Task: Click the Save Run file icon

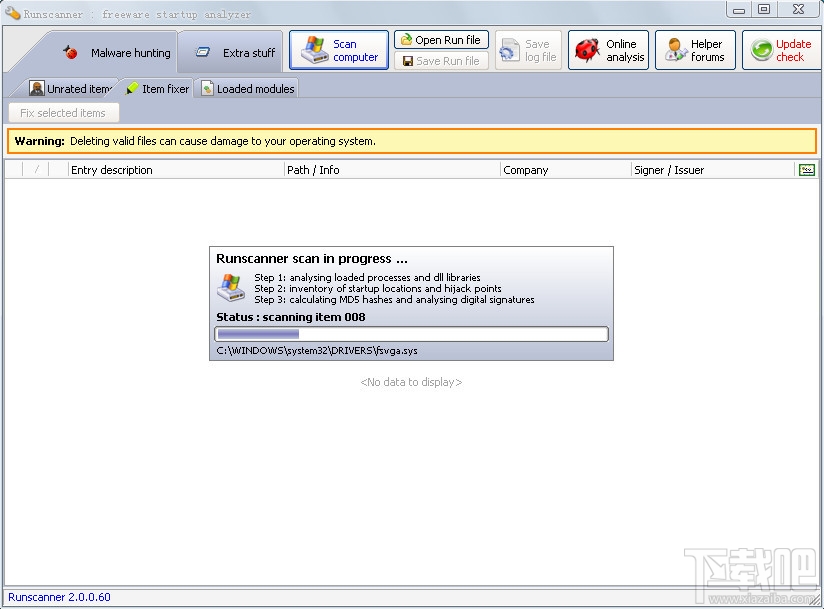Action: coord(406,61)
